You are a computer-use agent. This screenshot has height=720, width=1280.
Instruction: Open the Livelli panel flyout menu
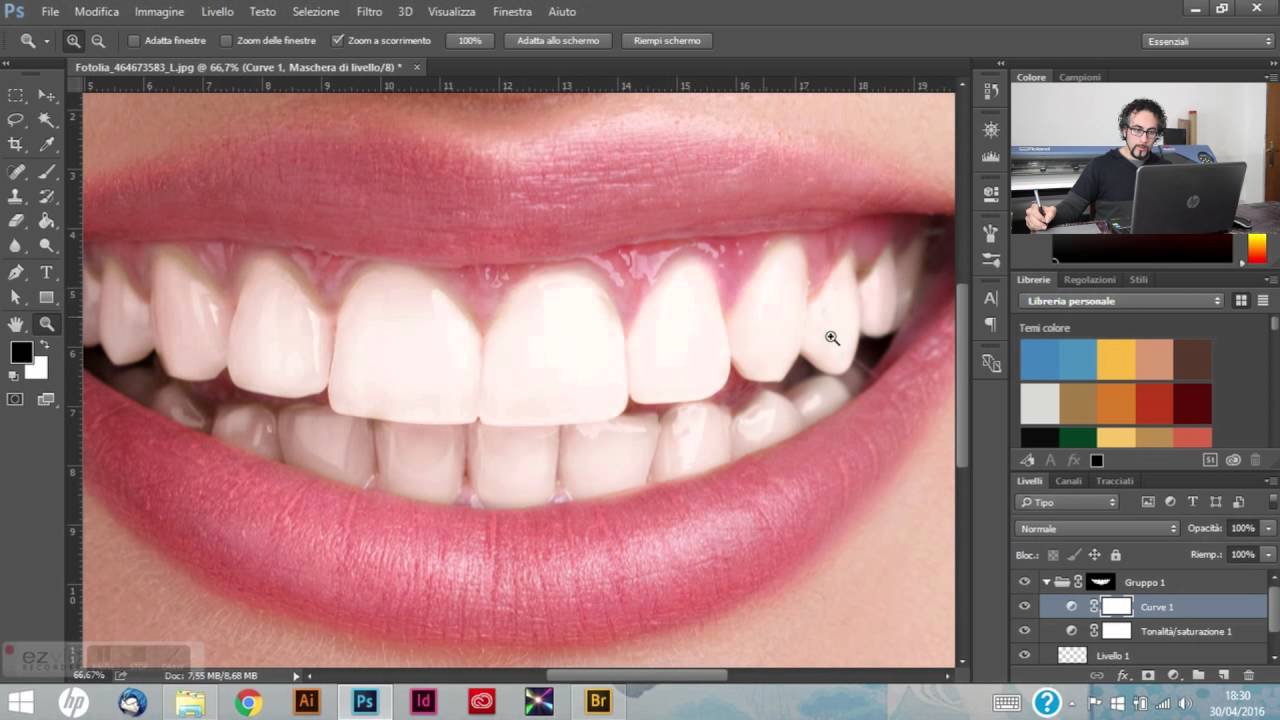(x=1269, y=481)
